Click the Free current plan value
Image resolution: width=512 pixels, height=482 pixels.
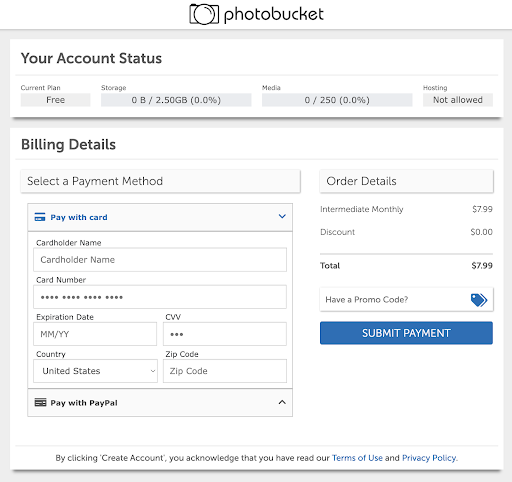(x=55, y=100)
